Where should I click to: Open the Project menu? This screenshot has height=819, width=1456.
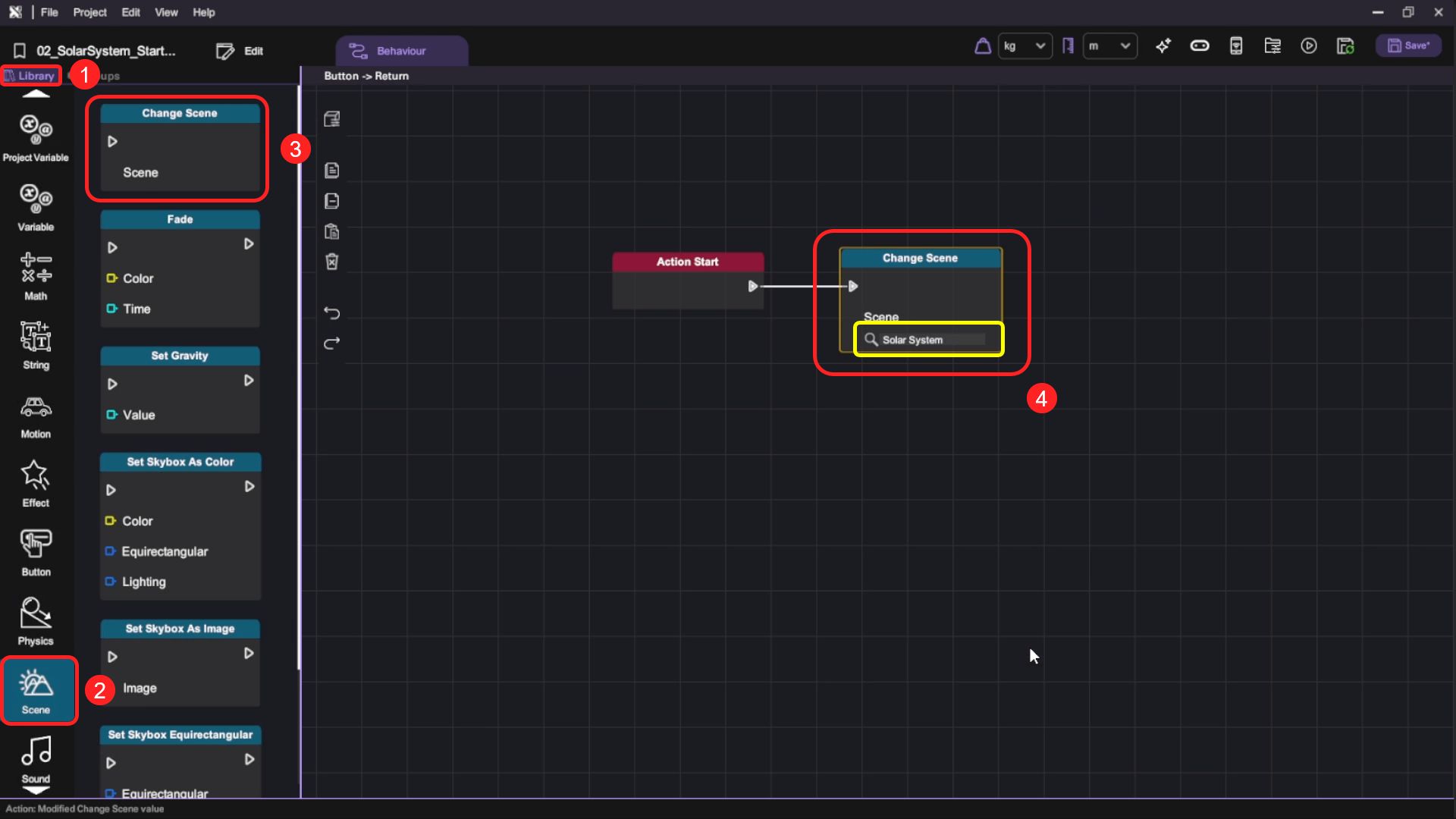tap(89, 12)
